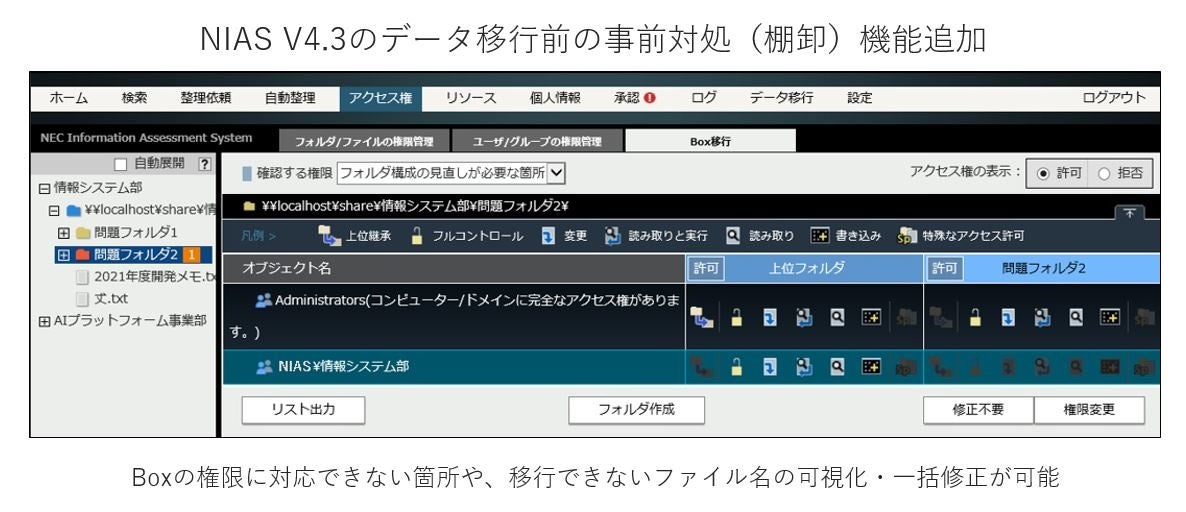Collapse the ¥¥localhost¥share node
This screenshot has width=1186, height=512.
pyautogui.click(x=54, y=210)
